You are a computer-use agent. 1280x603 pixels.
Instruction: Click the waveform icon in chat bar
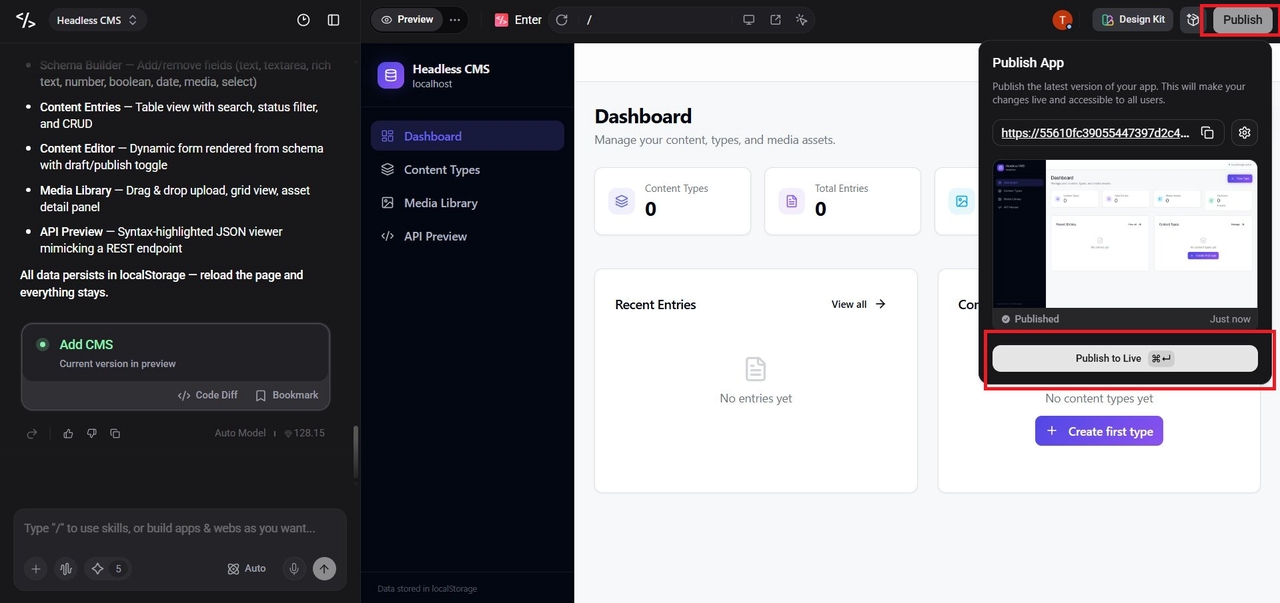(66, 569)
